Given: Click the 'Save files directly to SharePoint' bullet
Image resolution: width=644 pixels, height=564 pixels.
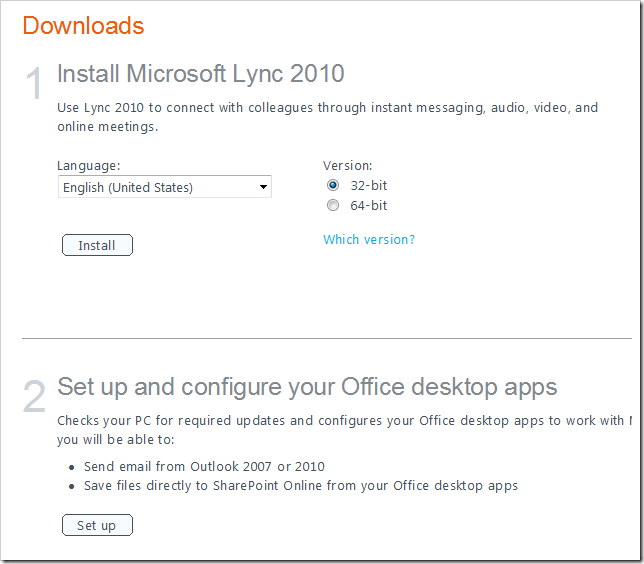Looking at the screenshot, I should click(x=300, y=486).
